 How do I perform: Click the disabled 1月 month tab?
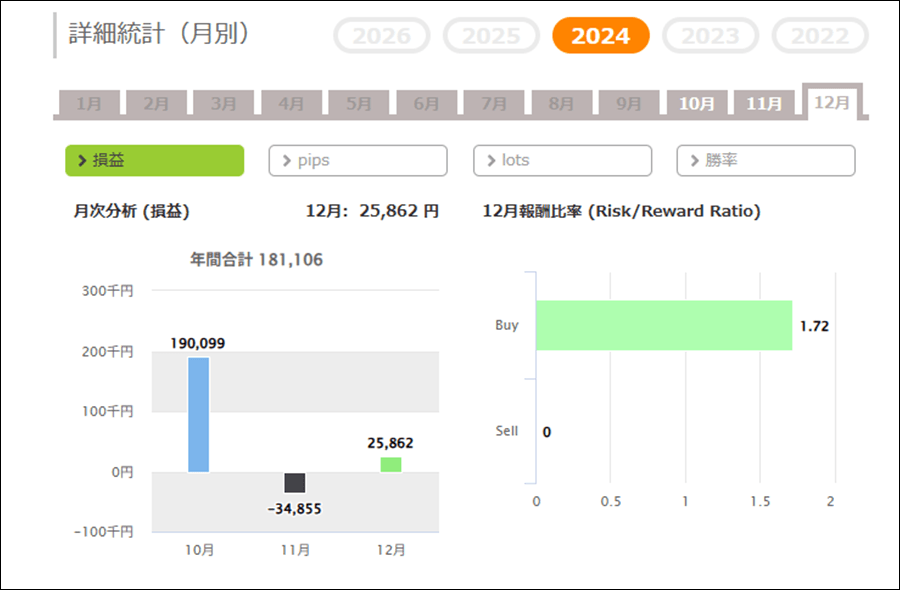click(x=89, y=103)
